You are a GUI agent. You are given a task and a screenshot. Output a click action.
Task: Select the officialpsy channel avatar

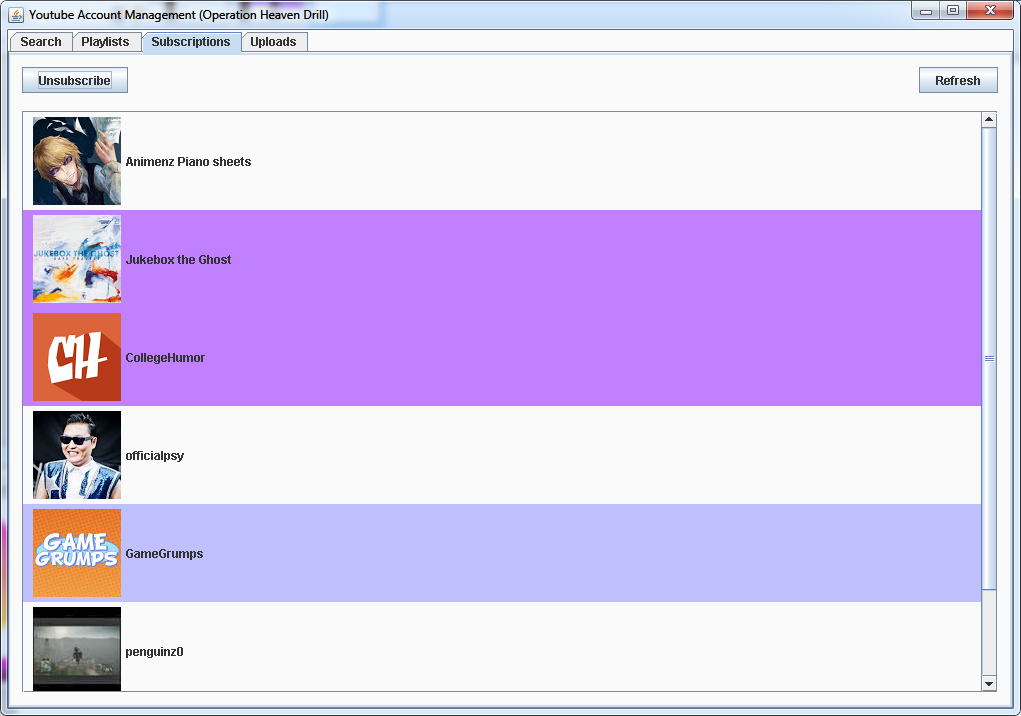(x=77, y=455)
